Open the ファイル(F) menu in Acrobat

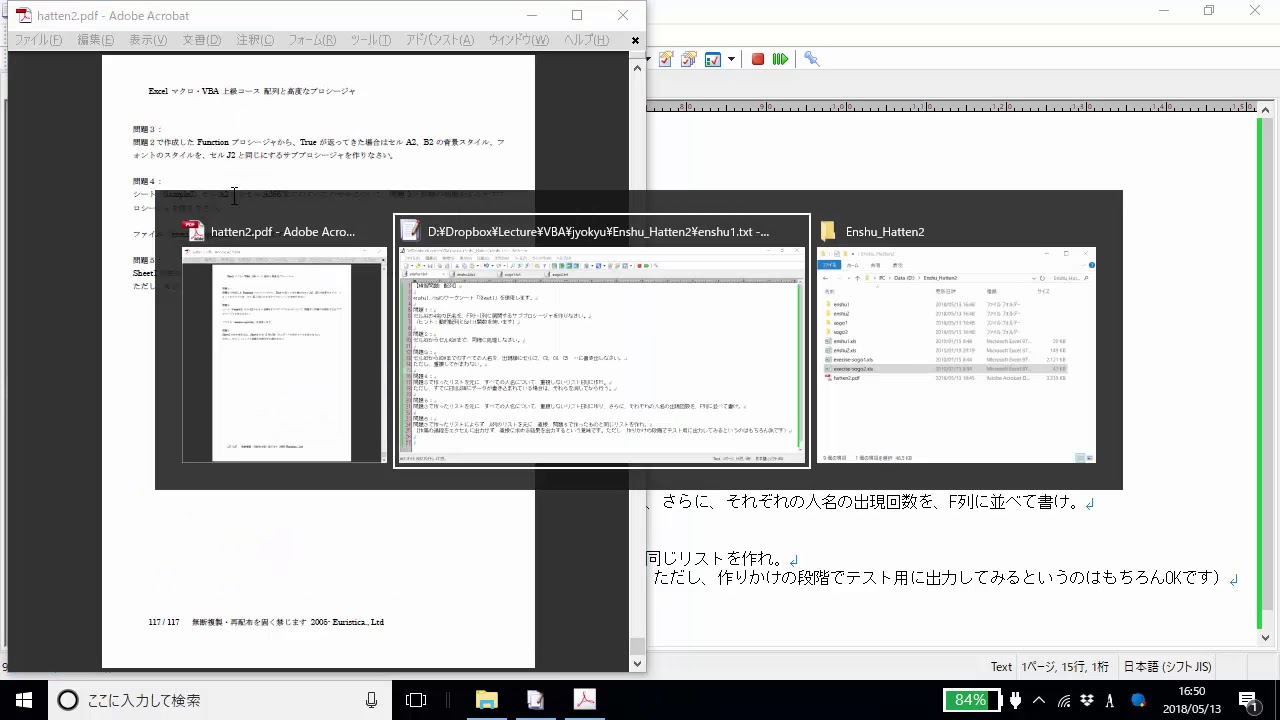pos(38,40)
